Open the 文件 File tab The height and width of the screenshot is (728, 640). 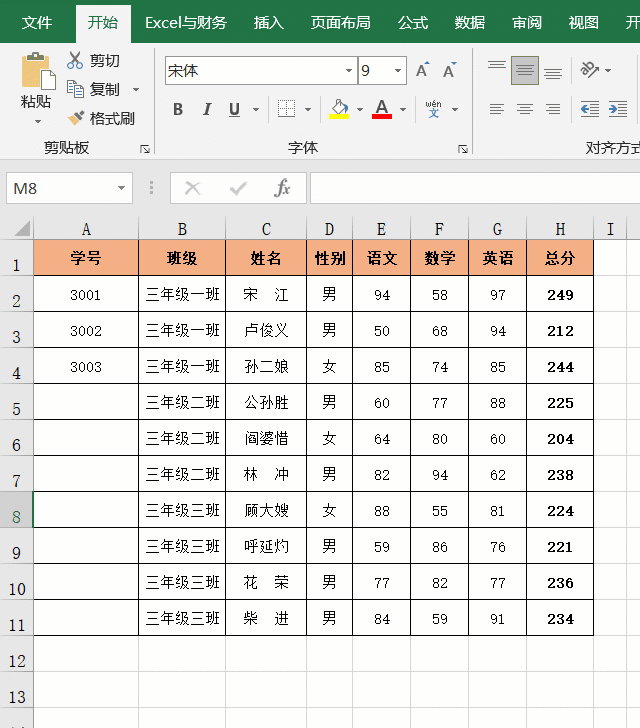(37, 22)
